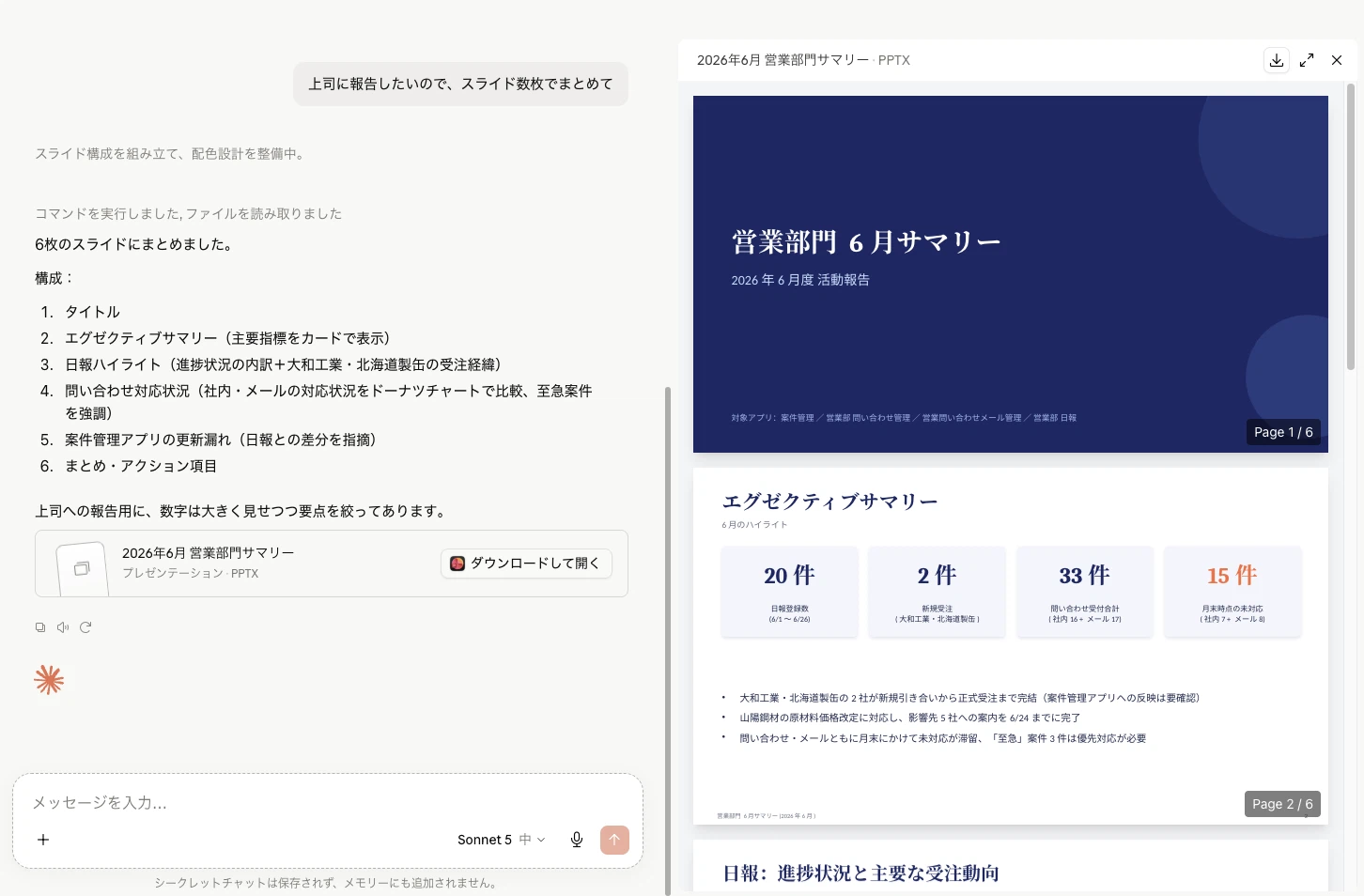The height and width of the screenshot is (896, 1364).
Task: Click the preview title 2026年6月 営業部門サマリー
Action: (783, 60)
